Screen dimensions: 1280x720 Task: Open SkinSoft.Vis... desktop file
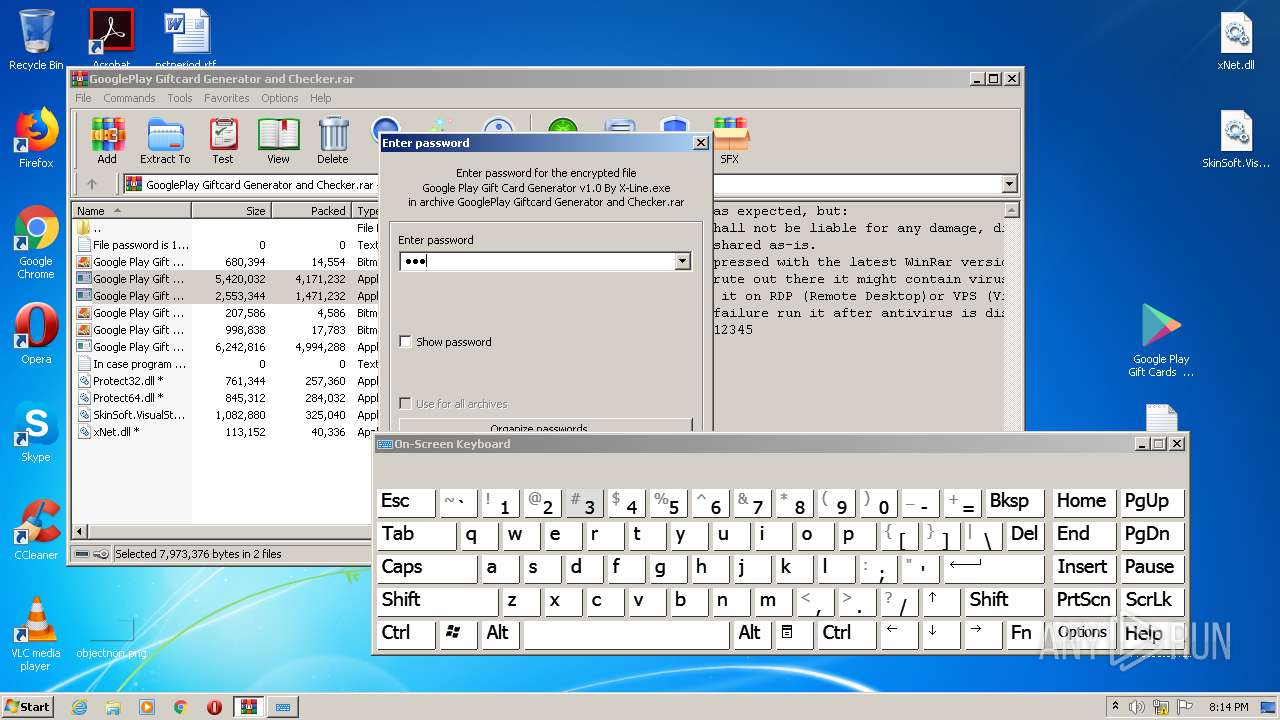click(x=1236, y=139)
